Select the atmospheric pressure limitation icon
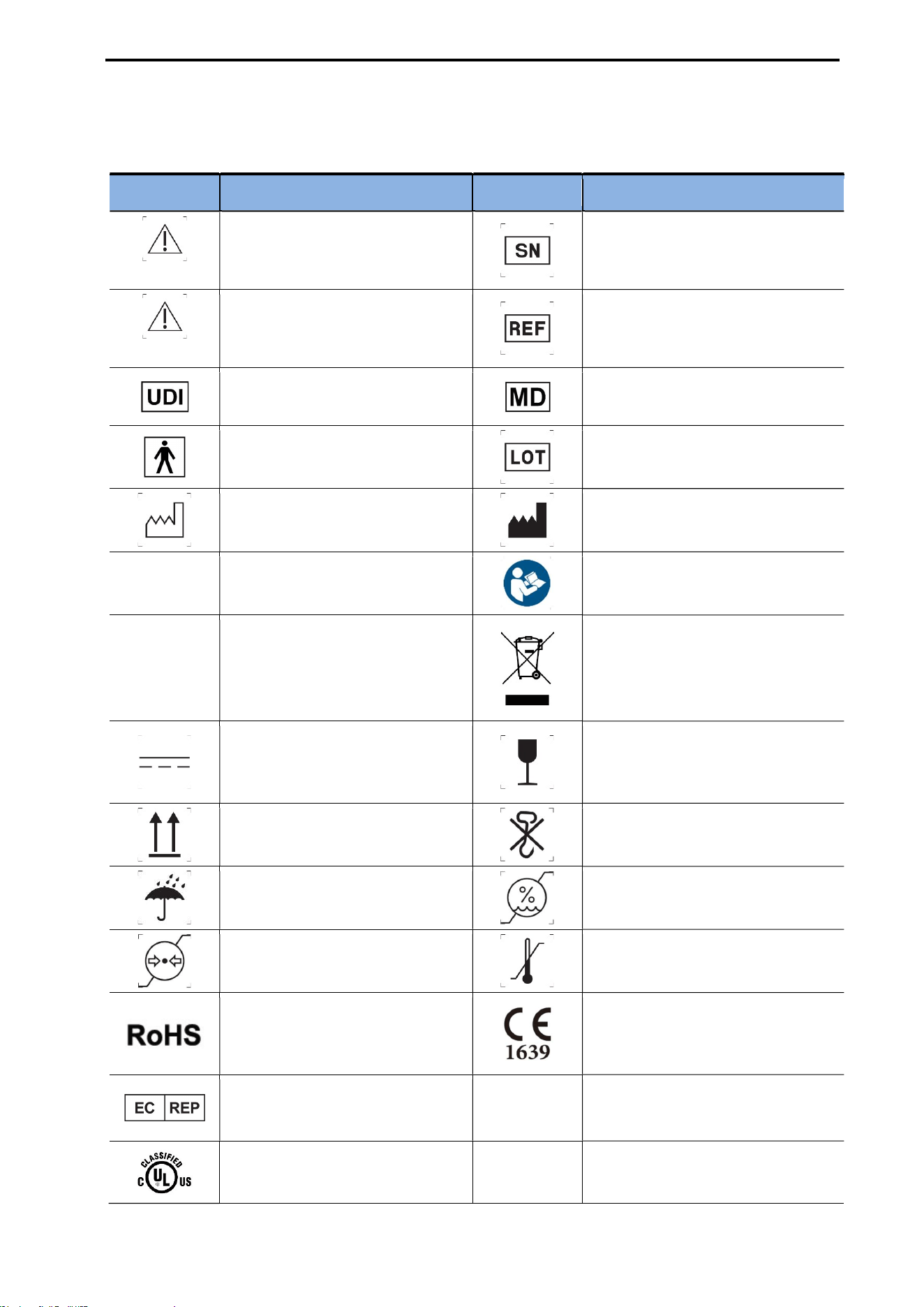This screenshot has width=924, height=1307. (x=164, y=961)
